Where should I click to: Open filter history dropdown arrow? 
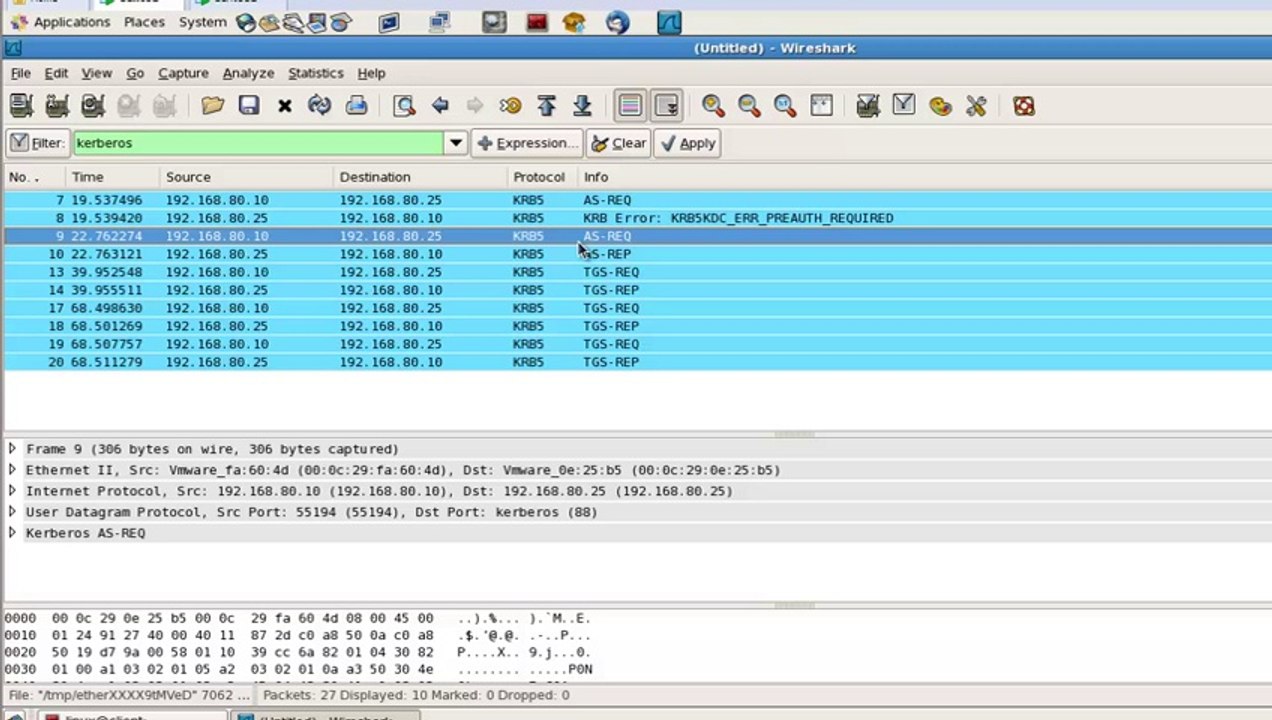tap(455, 143)
